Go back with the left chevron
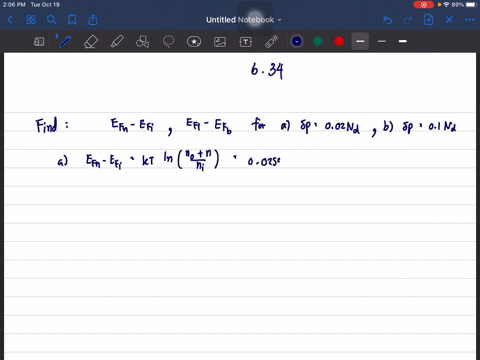Image resolution: width=480 pixels, height=360 pixels. click(10, 20)
